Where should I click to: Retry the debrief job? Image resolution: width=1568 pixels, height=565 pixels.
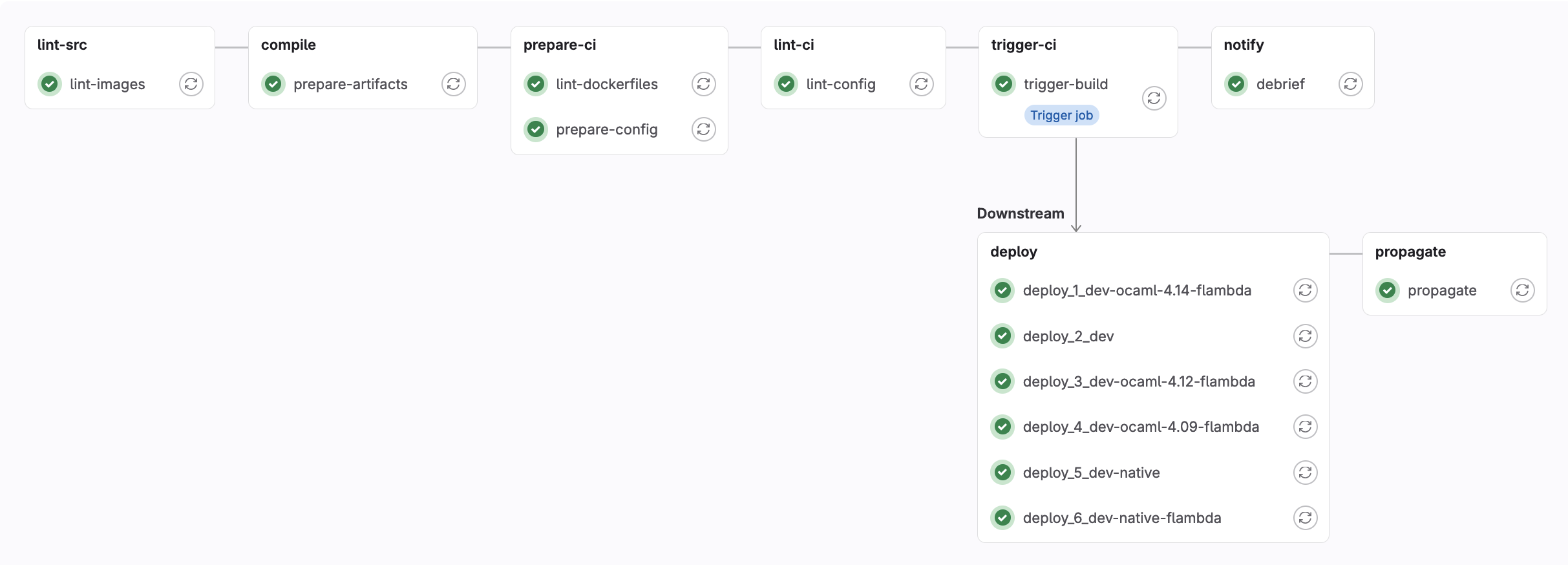tap(1350, 84)
